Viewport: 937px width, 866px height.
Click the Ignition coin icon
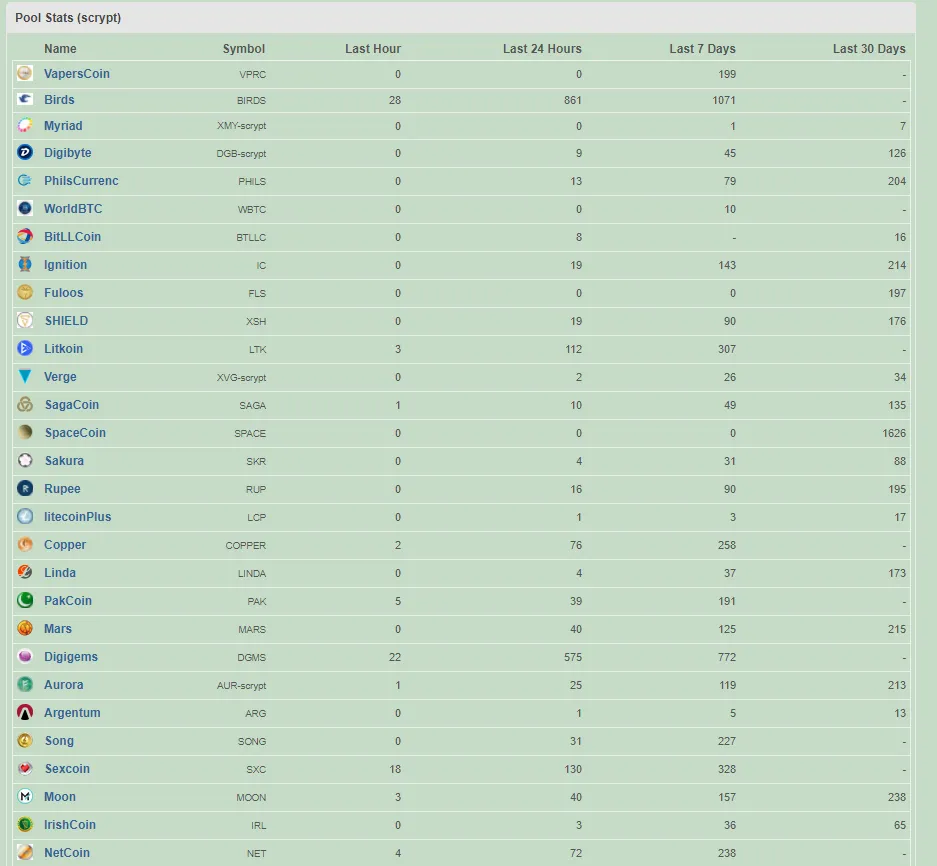pos(25,264)
